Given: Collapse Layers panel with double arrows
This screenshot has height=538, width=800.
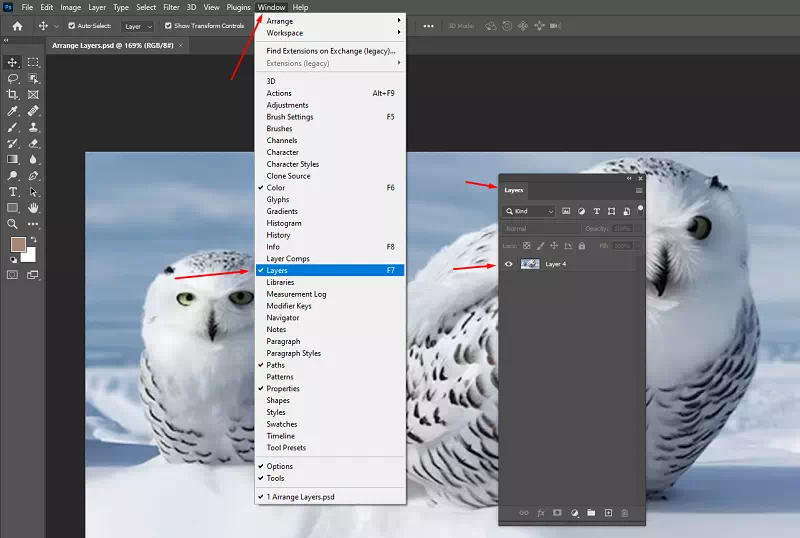Looking at the screenshot, I should coord(629,178).
